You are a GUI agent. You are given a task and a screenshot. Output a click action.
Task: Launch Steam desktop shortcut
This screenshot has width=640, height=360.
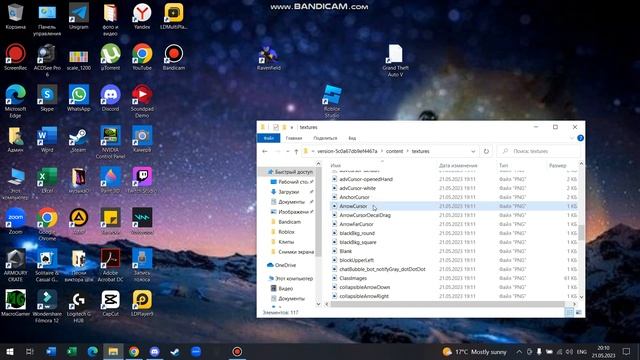(78, 139)
